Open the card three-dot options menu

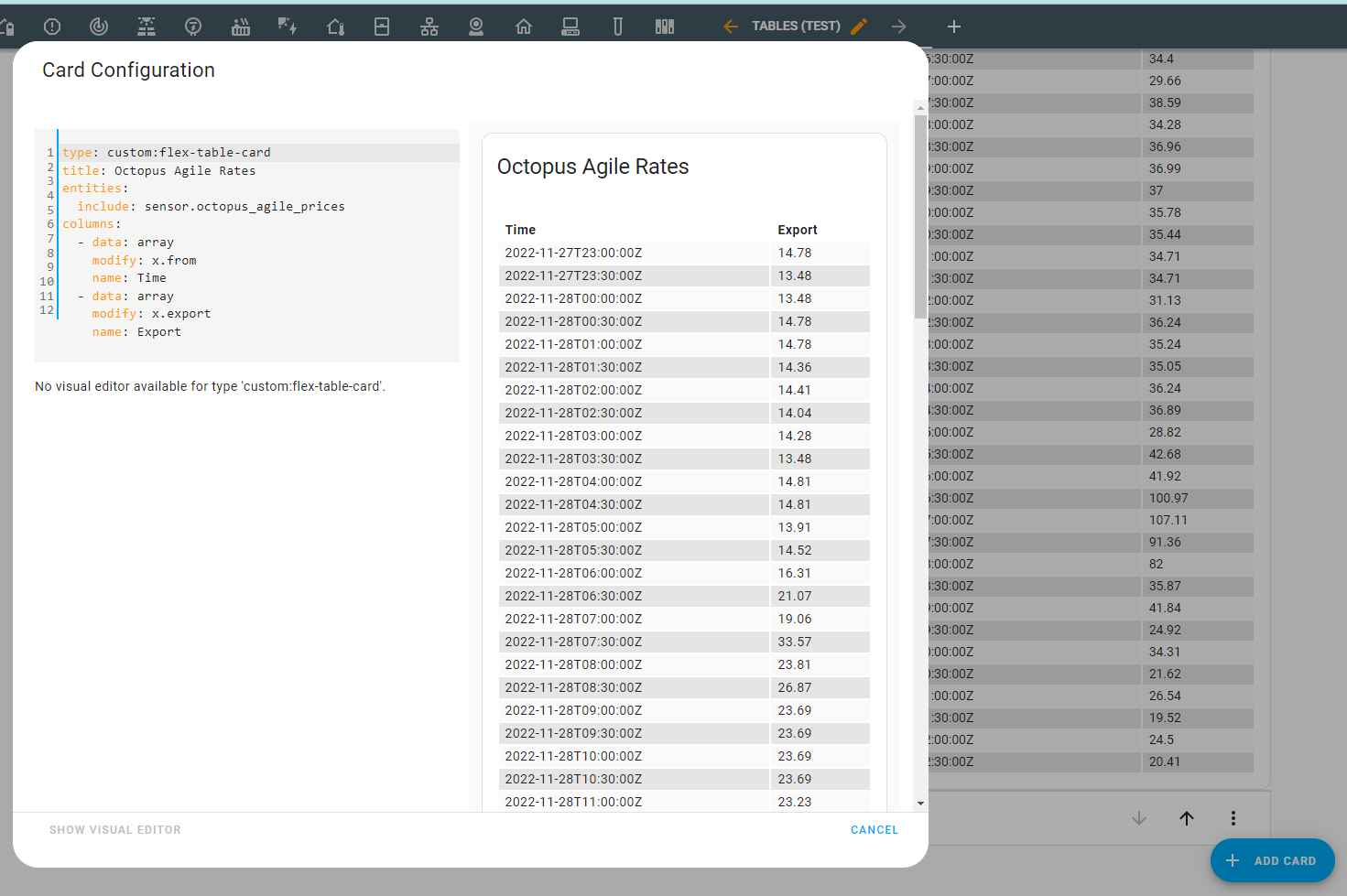[x=1233, y=818]
